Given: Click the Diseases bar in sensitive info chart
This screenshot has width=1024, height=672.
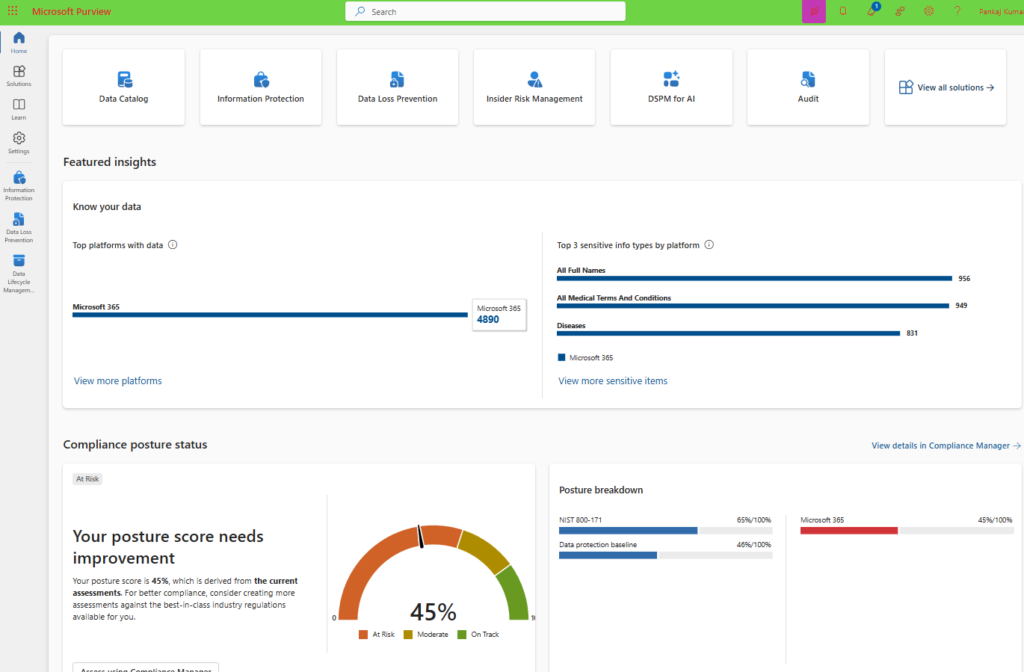Looking at the screenshot, I should click(x=728, y=333).
